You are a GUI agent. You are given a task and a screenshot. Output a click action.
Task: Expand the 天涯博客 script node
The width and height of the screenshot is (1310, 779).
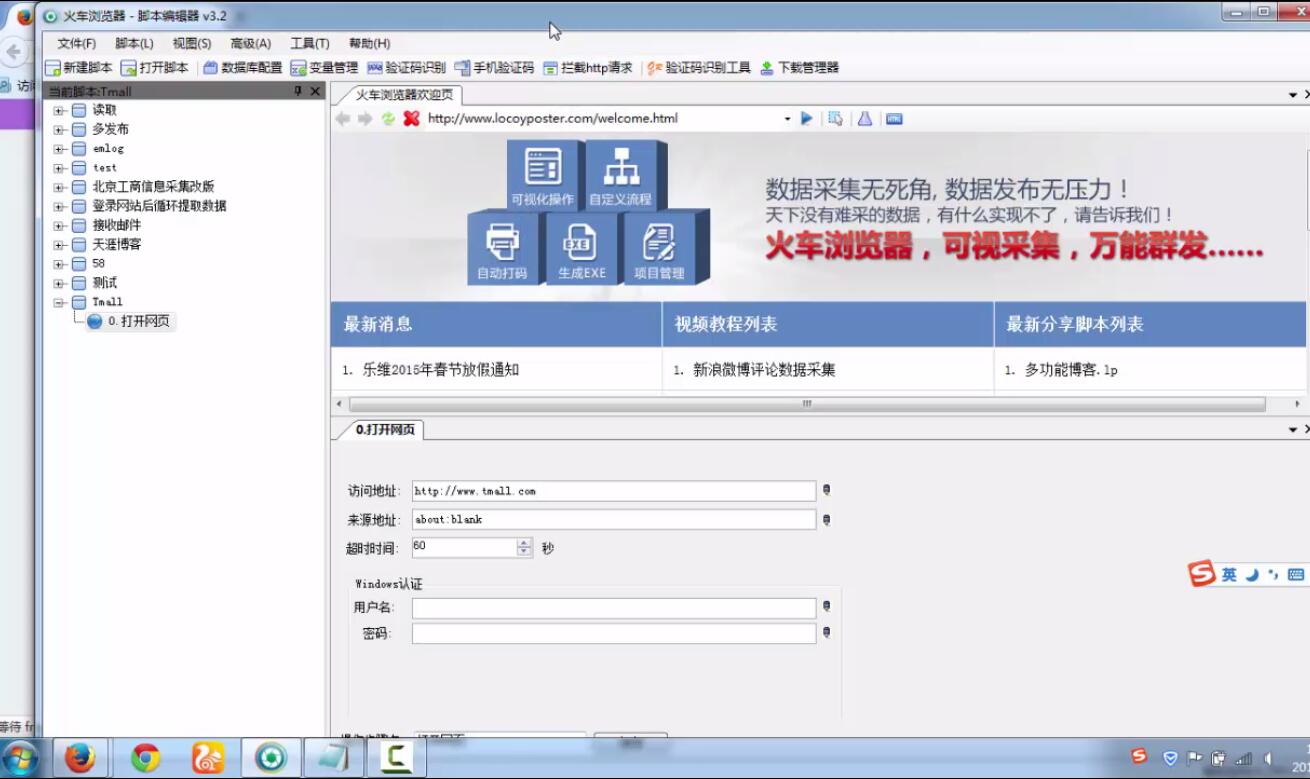(x=59, y=245)
